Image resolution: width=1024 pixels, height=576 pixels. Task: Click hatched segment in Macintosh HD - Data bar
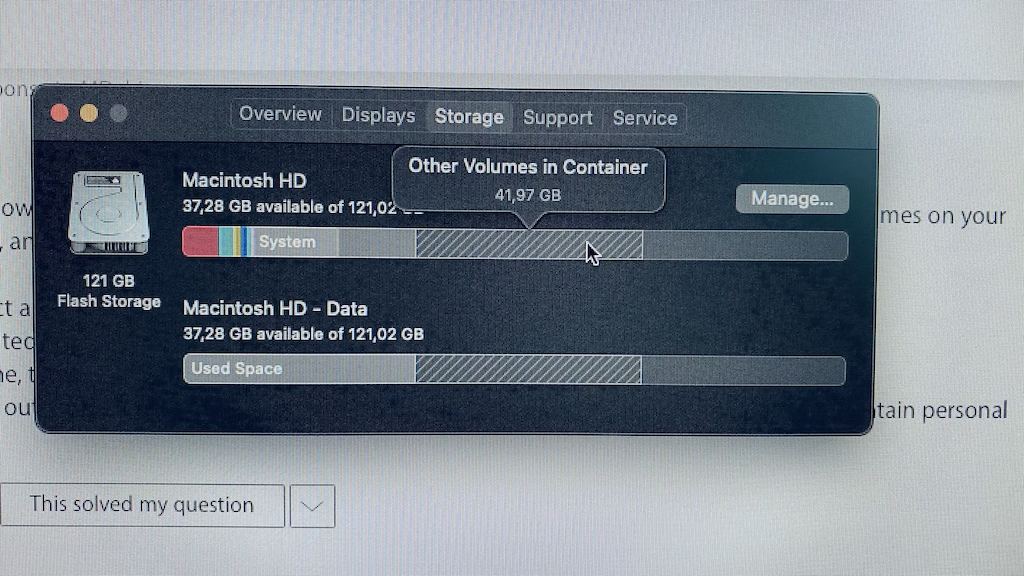[x=528, y=370]
